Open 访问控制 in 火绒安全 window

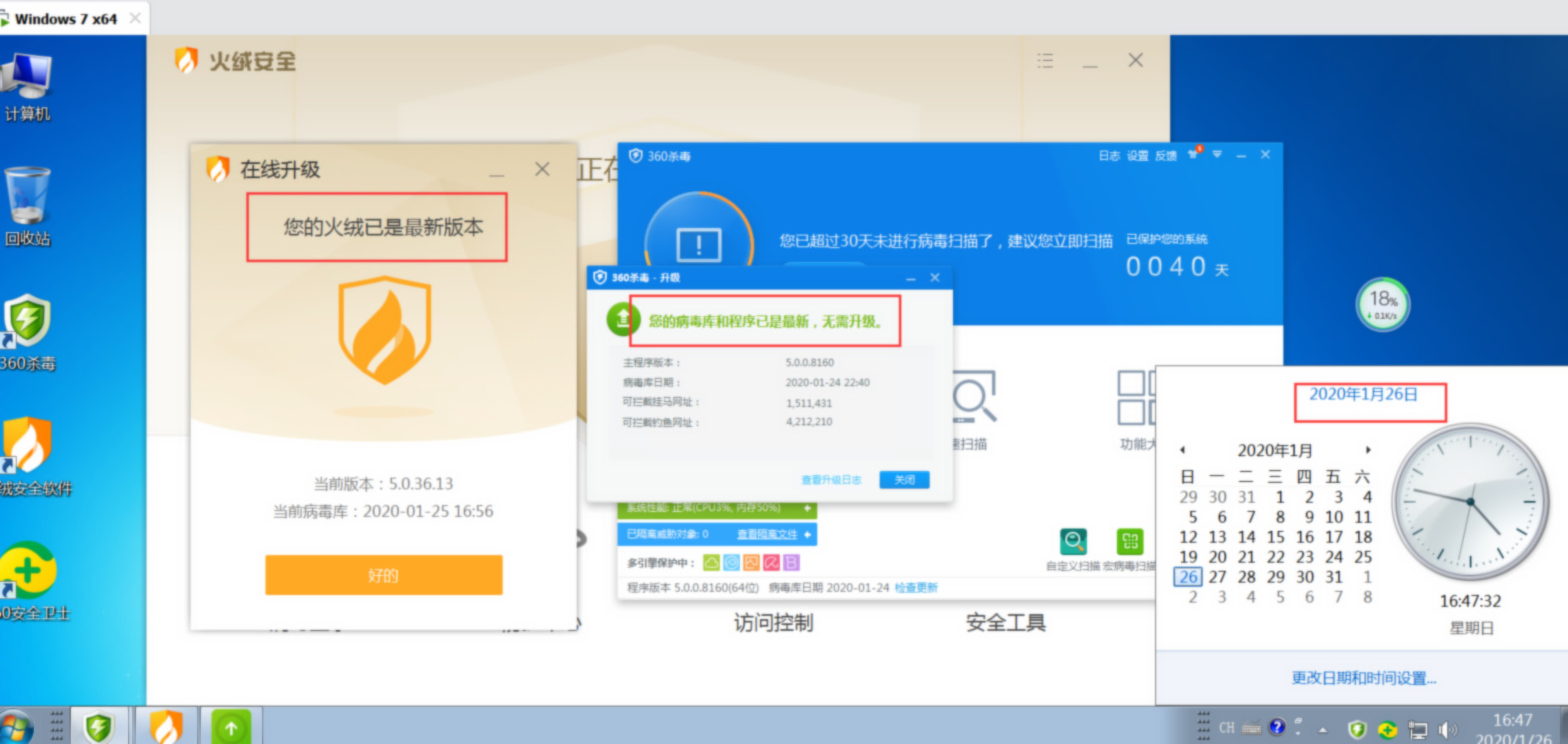[773, 622]
